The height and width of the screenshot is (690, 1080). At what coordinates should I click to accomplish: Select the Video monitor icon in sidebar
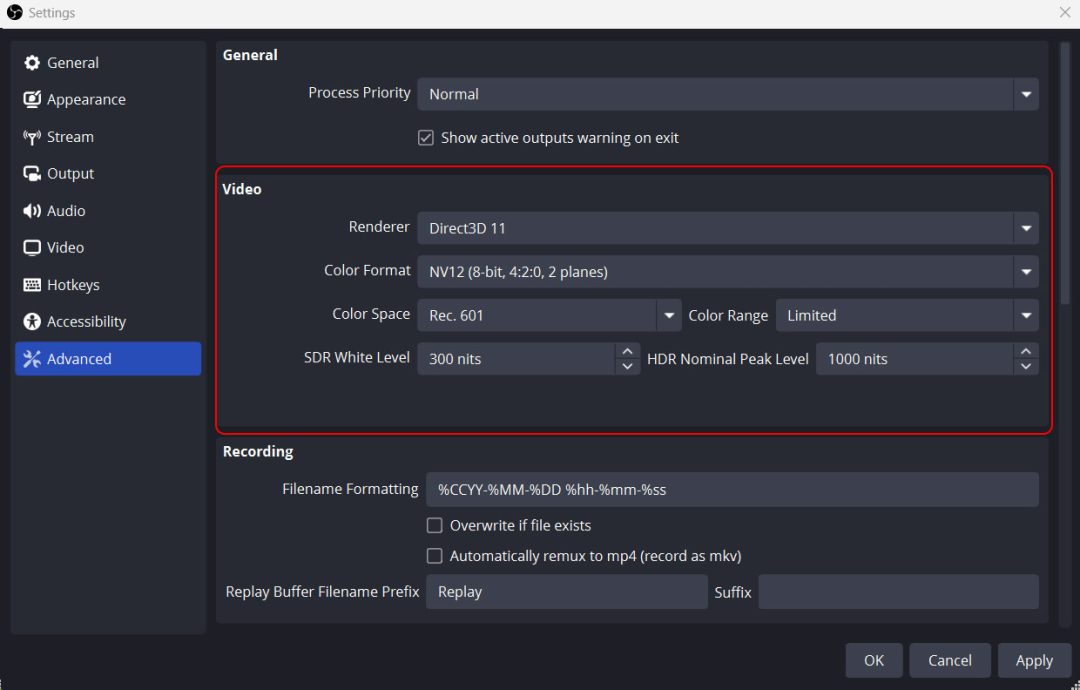coord(30,247)
